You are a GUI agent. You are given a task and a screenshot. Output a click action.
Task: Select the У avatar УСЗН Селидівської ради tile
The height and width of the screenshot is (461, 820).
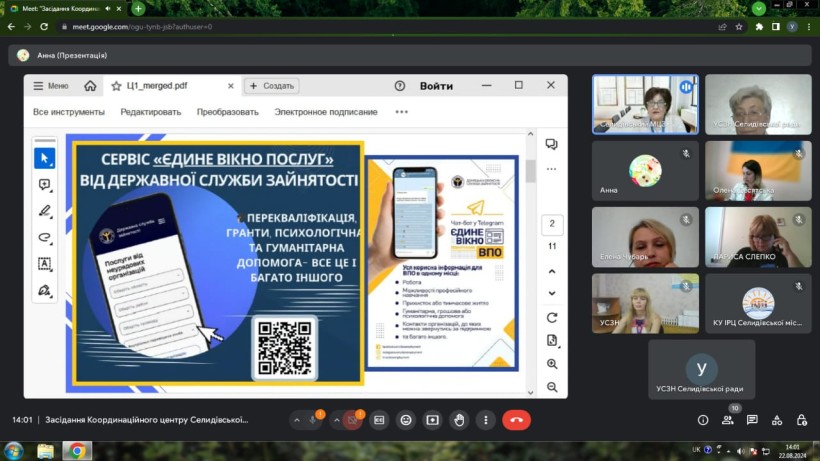[701, 370]
